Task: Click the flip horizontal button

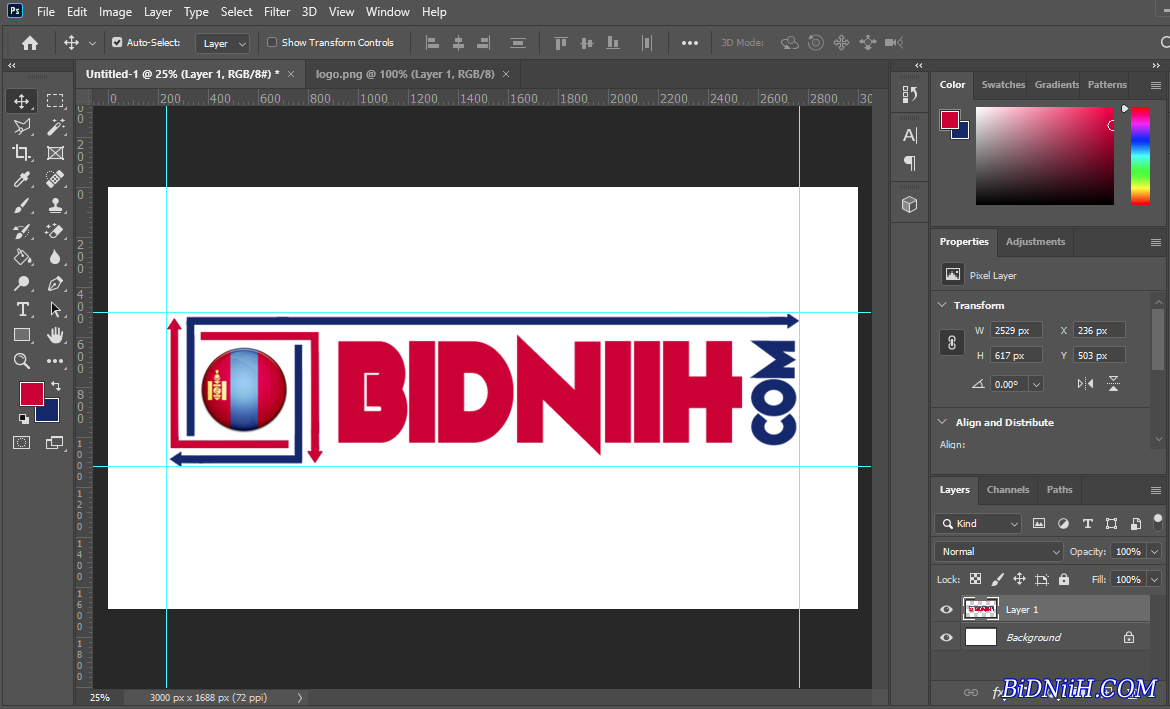Action: 1086,384
